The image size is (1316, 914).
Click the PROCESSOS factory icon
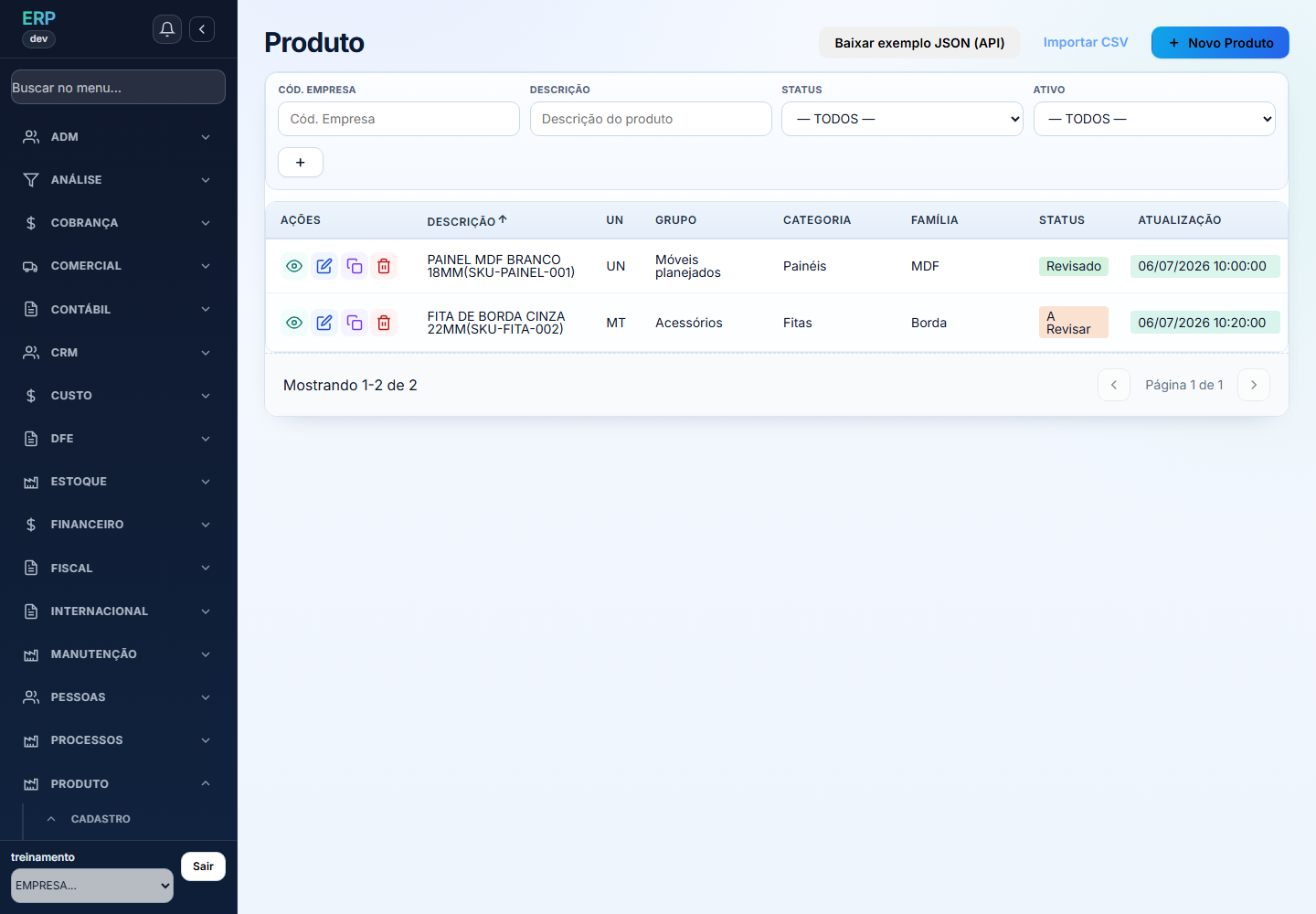coord(31,740)
